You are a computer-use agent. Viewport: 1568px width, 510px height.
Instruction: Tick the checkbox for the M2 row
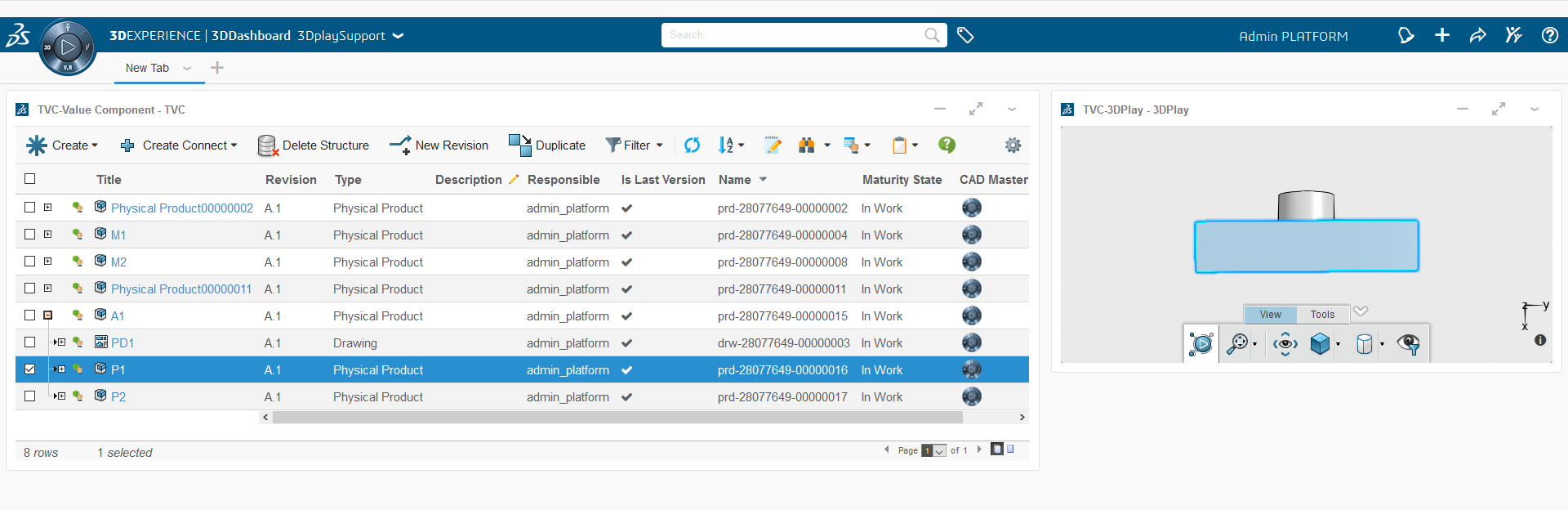click(x=30, y=262)
